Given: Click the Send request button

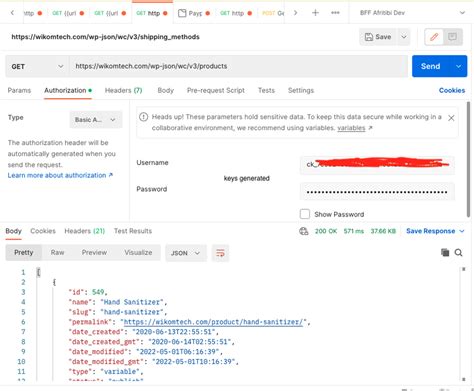Looking at the screenshot, I should [430, 66].
